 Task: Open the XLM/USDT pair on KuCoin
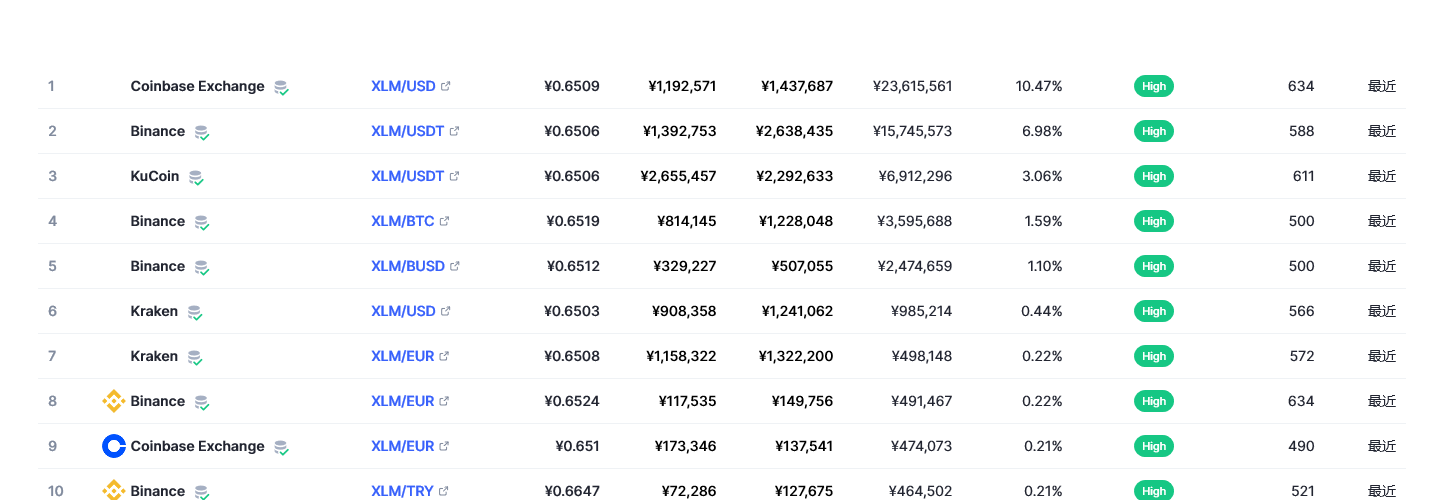407,176
